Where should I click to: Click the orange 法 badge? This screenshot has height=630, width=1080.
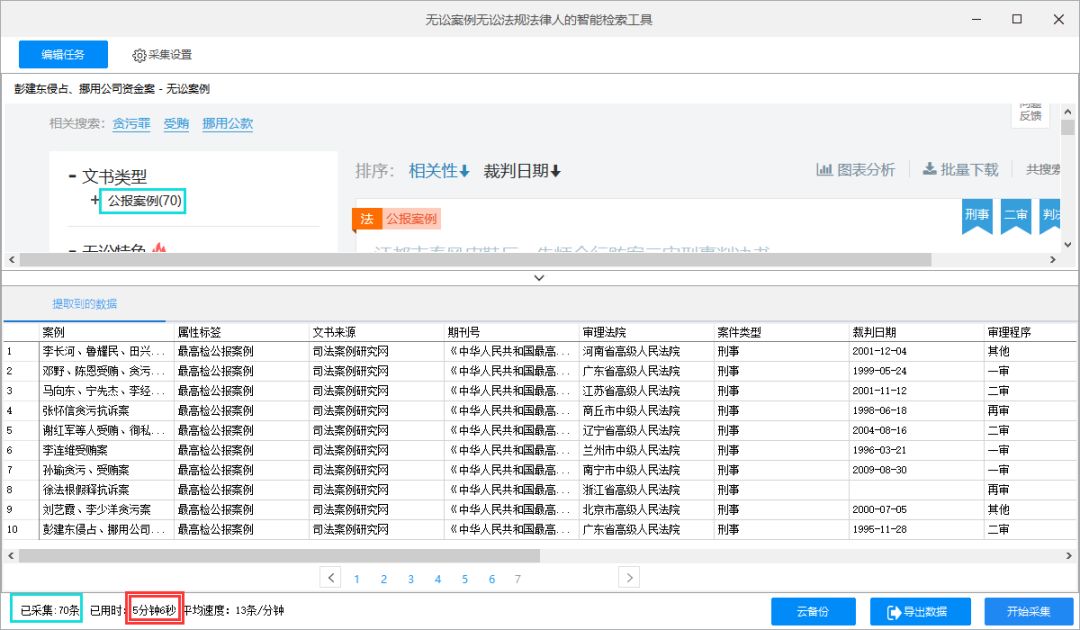[366, 219]
